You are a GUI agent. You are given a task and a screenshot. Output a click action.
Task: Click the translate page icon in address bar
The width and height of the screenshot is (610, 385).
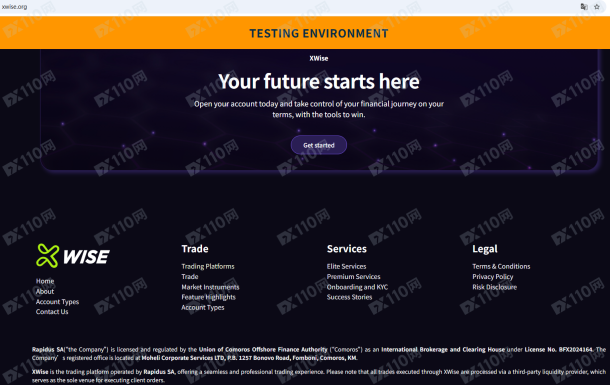click(x=584, y=7)
